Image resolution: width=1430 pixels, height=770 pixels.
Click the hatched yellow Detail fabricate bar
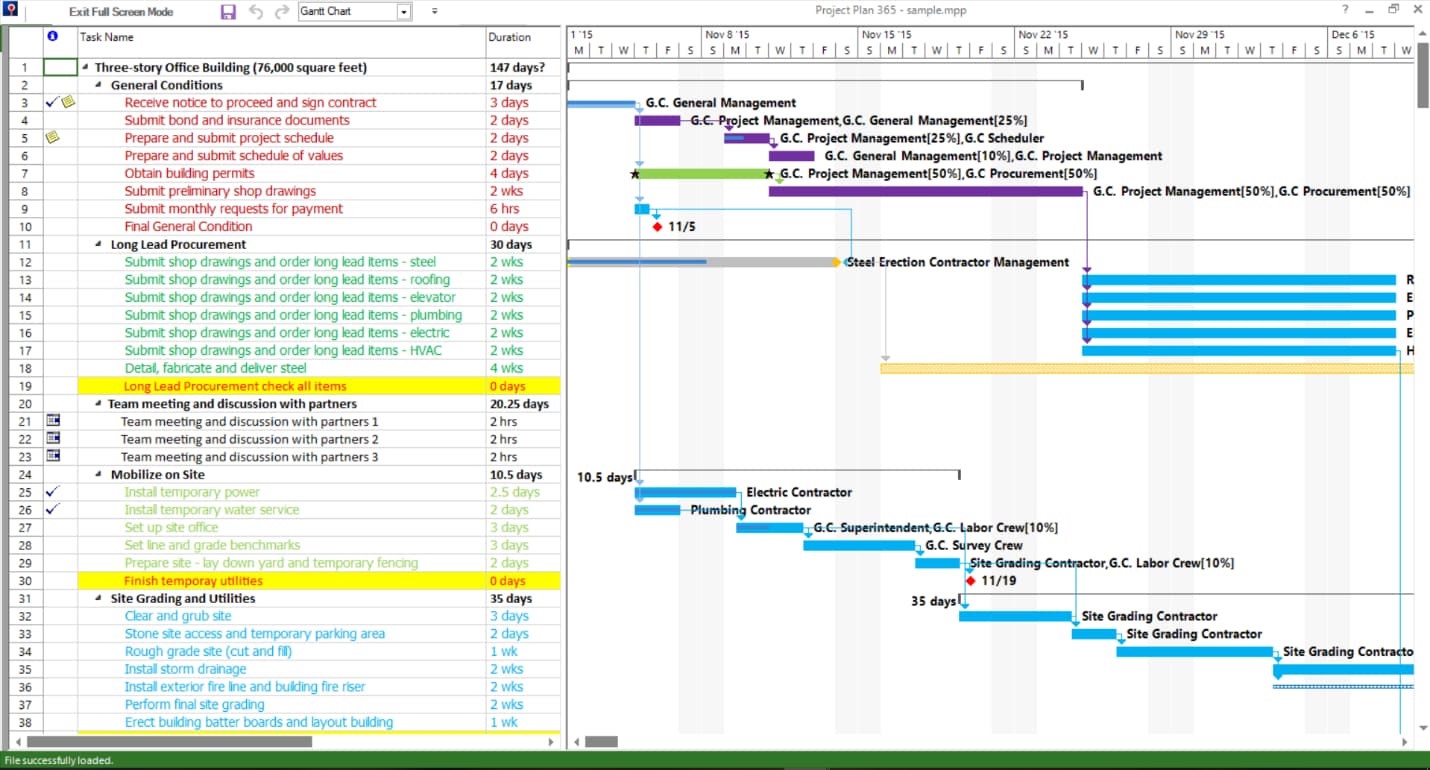pyautogui.click(x=1147, y=368)
